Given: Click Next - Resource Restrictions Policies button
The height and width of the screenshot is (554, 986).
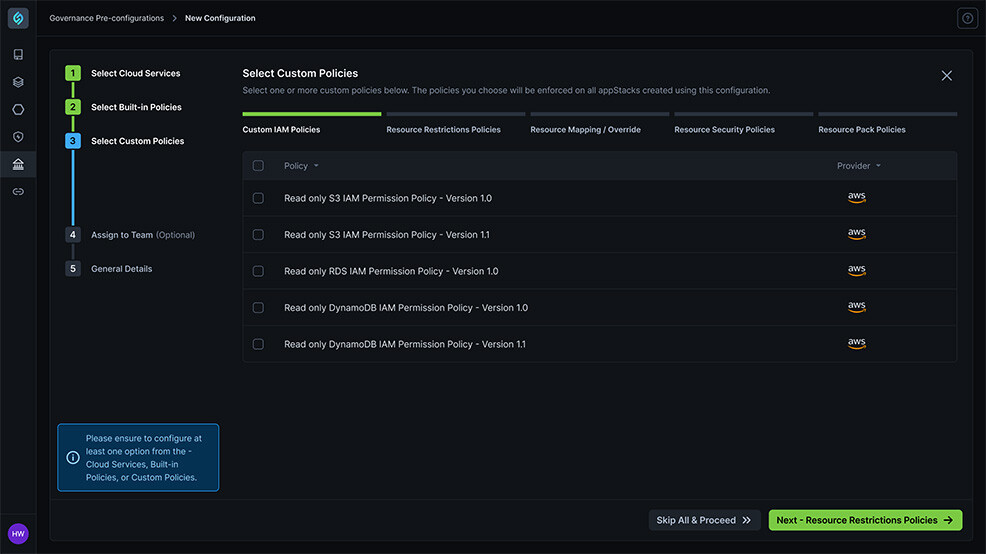Looking at the screenshot, I should (865, 520).
